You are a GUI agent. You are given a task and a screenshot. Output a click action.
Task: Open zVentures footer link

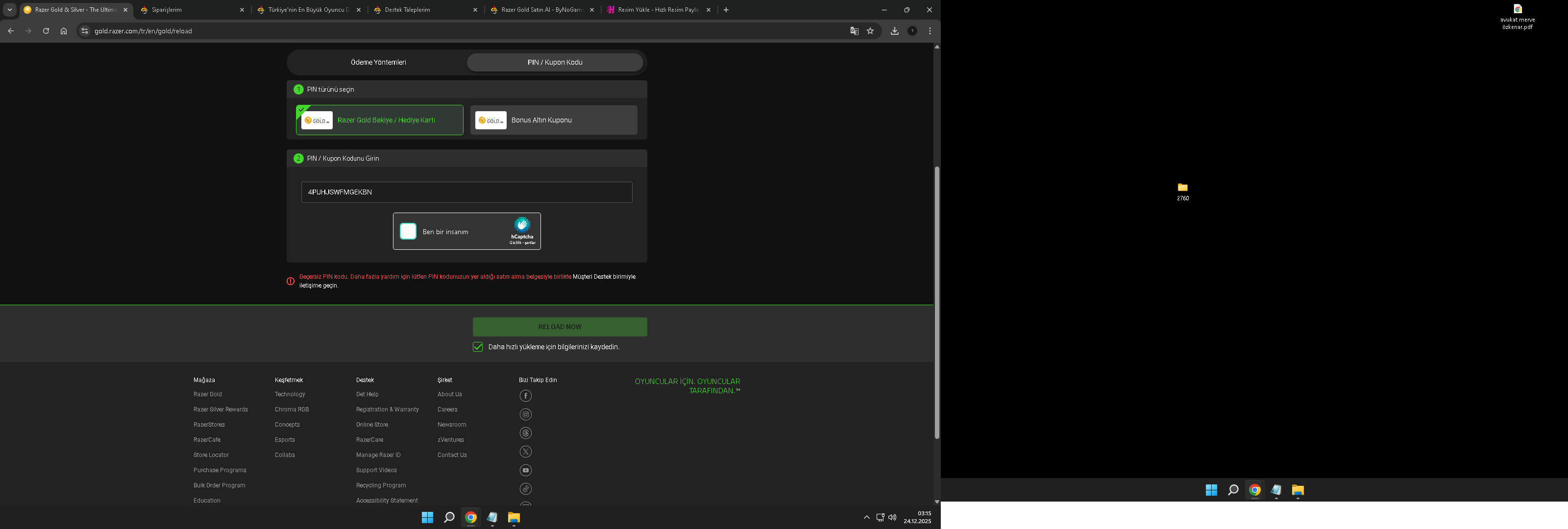point(450,440)
